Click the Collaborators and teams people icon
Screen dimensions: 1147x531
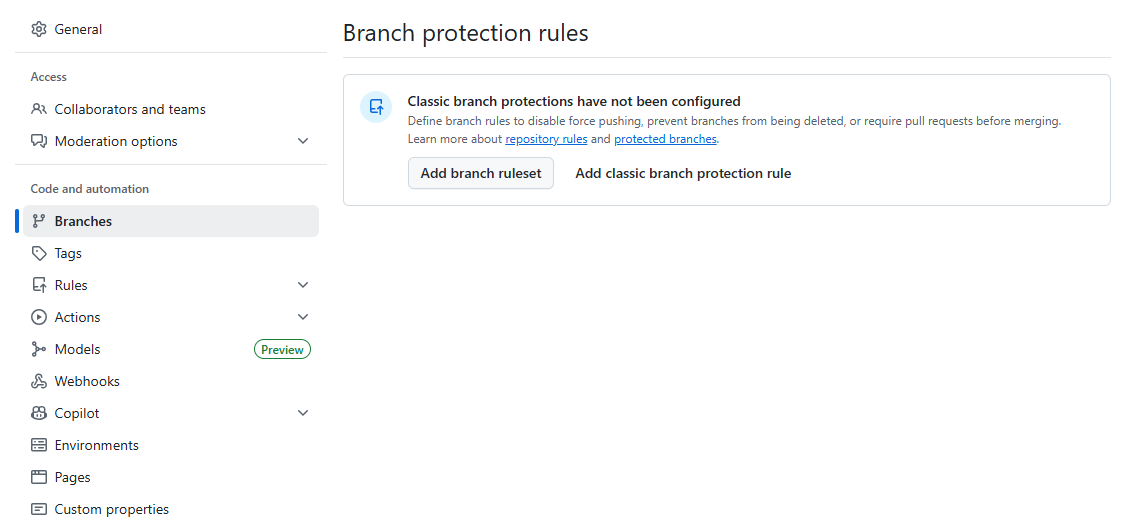pos(39,109)
